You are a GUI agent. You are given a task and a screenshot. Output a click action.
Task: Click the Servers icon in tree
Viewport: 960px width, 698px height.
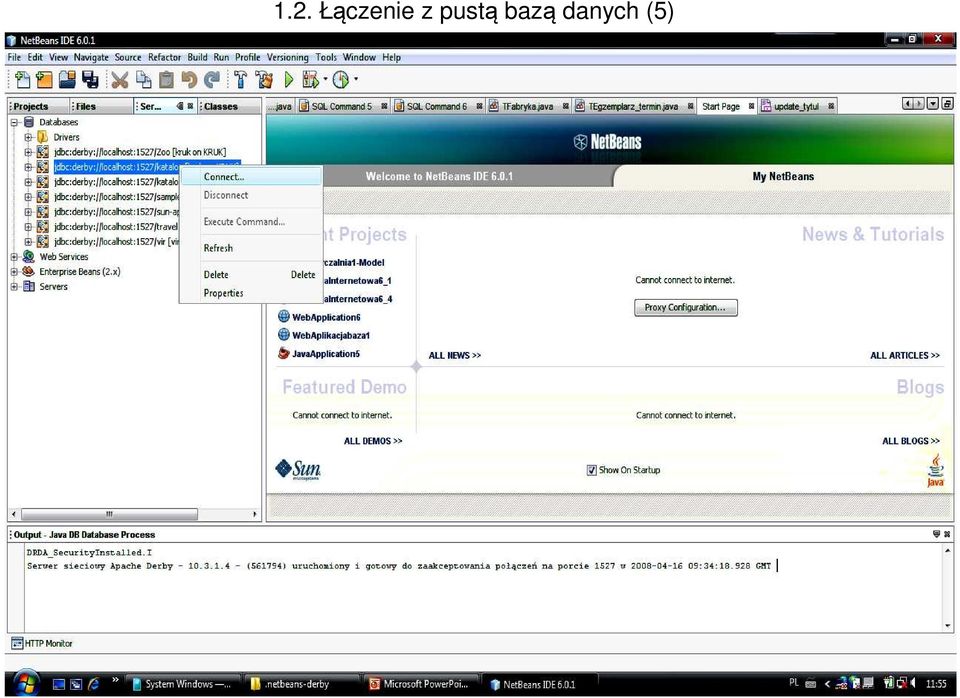click(28, 287)
